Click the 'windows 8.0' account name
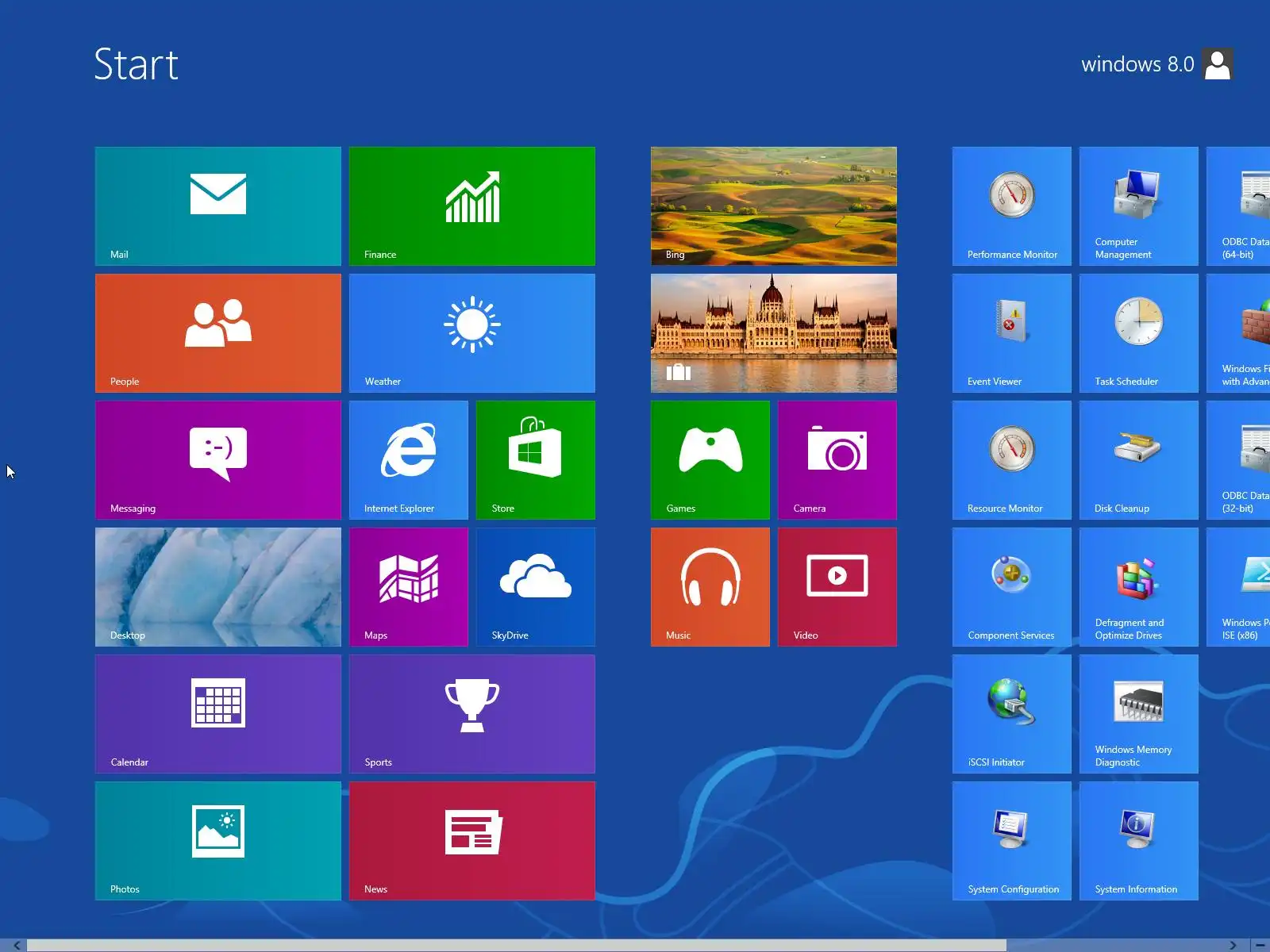This screenshot has height=952, width=1270. coord(1137,64)
